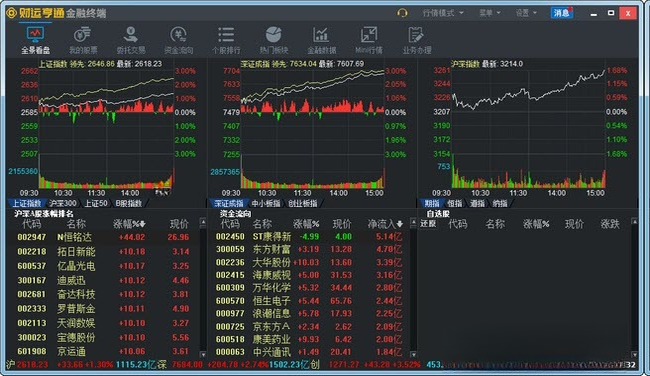Select capital flow row 中兴通讯
This screenshot has width=650, height=376.
click(310, 352)
